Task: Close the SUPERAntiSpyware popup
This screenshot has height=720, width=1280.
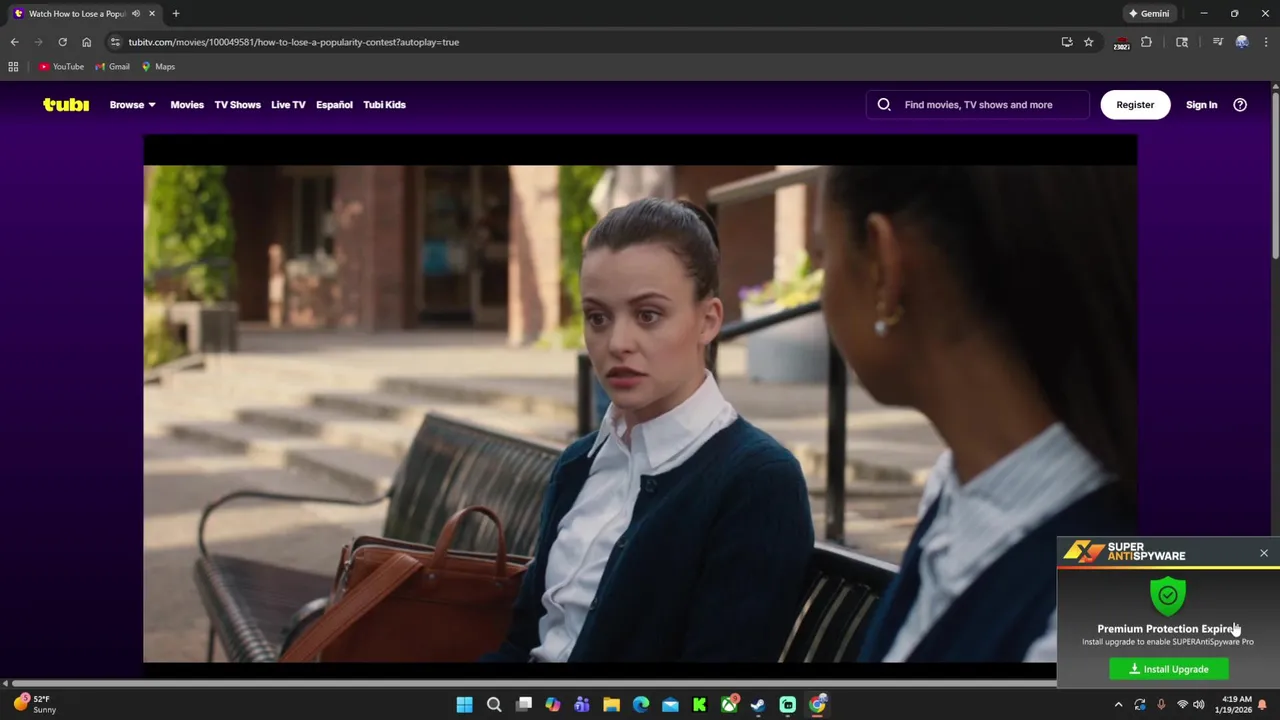Action: point(1264,553)
